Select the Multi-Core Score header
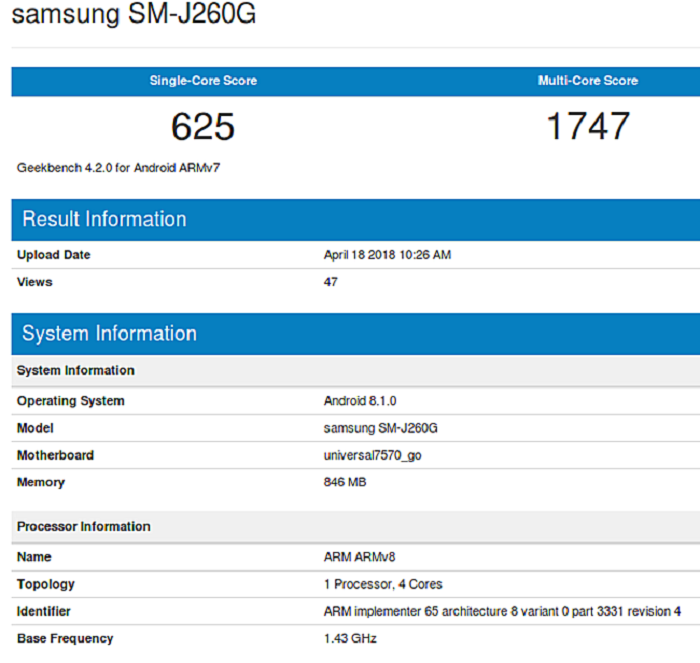 tap(588, 81)
